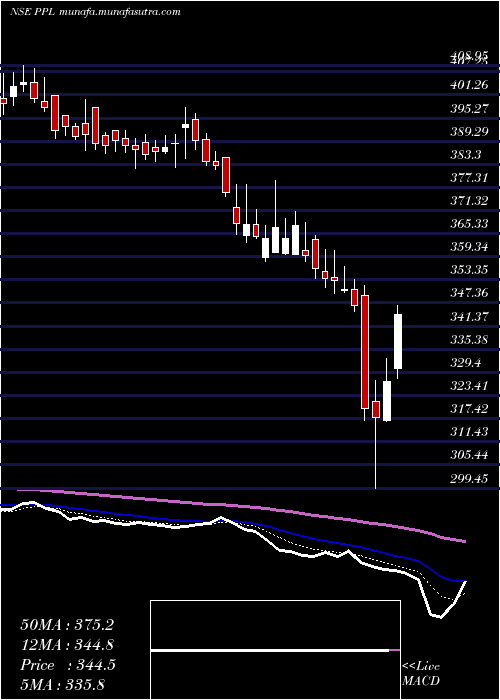The height and width of the screenshot is (700, 500).
Task: Click the 311.43 price level label
Action: click(x=469, y=432)
